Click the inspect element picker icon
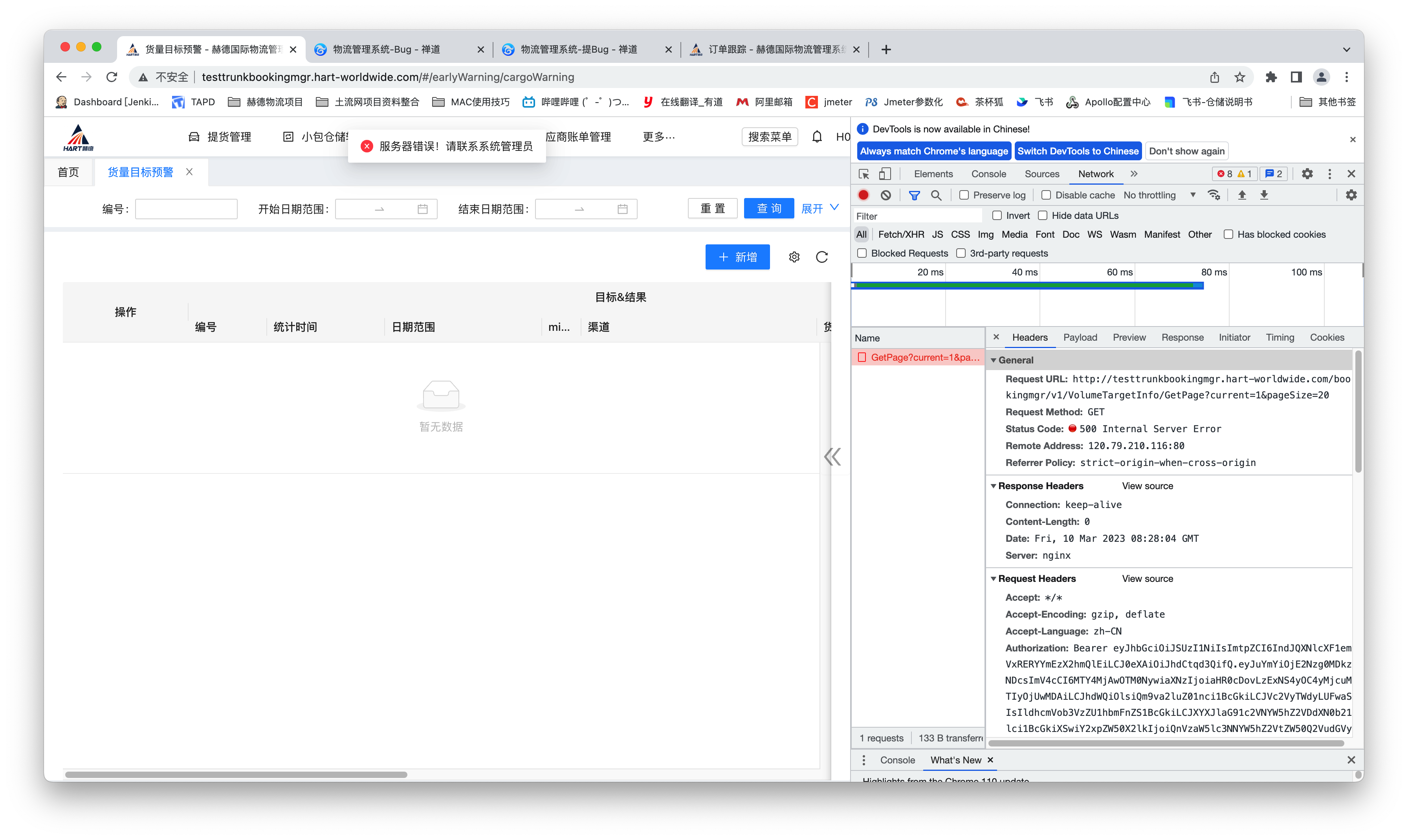1408x840 pixels. tap(863, 174)
